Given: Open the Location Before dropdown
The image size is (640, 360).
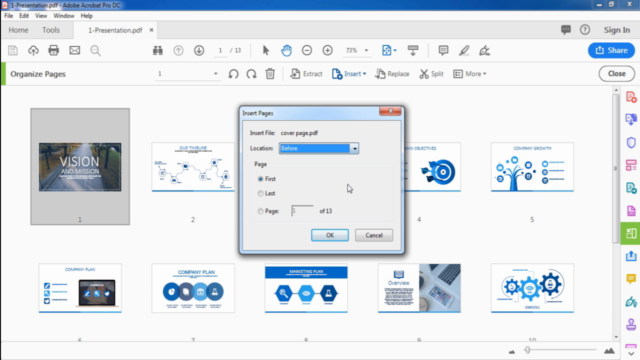Looking at the screenshot, I should pyautogui.click(x=319, y=148).
